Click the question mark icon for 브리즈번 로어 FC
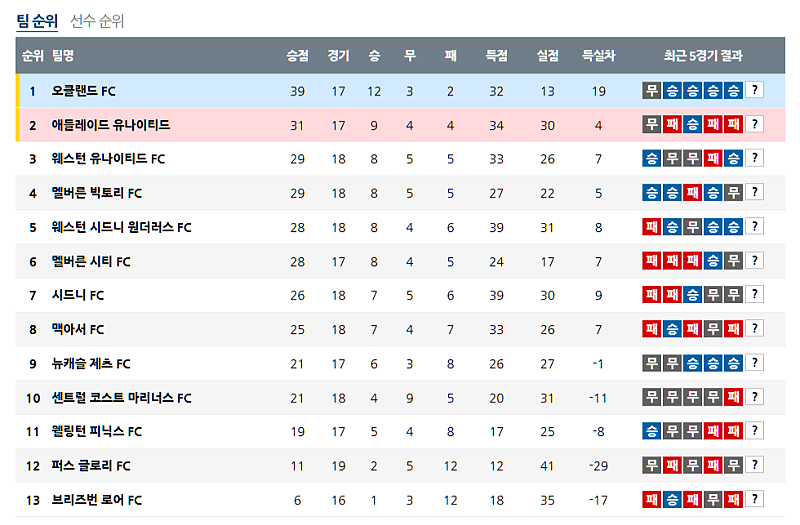Screen dimensions: 800x525 tap(754, 499)
